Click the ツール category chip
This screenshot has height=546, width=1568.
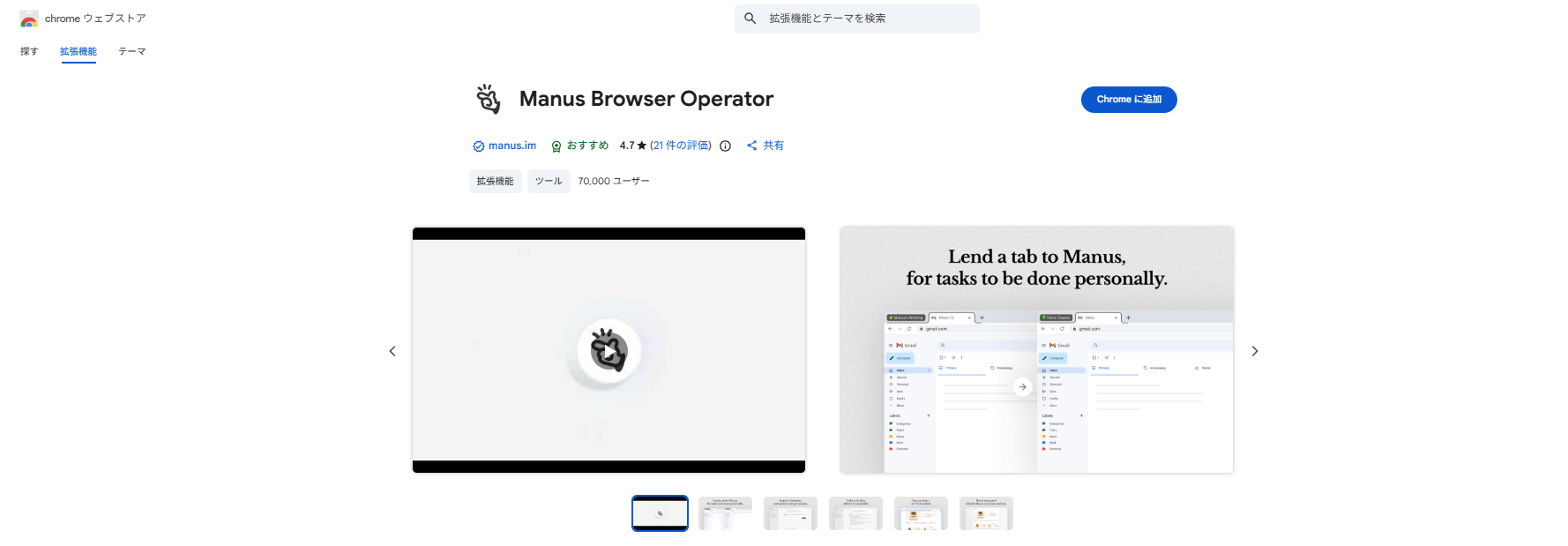coord(549,181)
